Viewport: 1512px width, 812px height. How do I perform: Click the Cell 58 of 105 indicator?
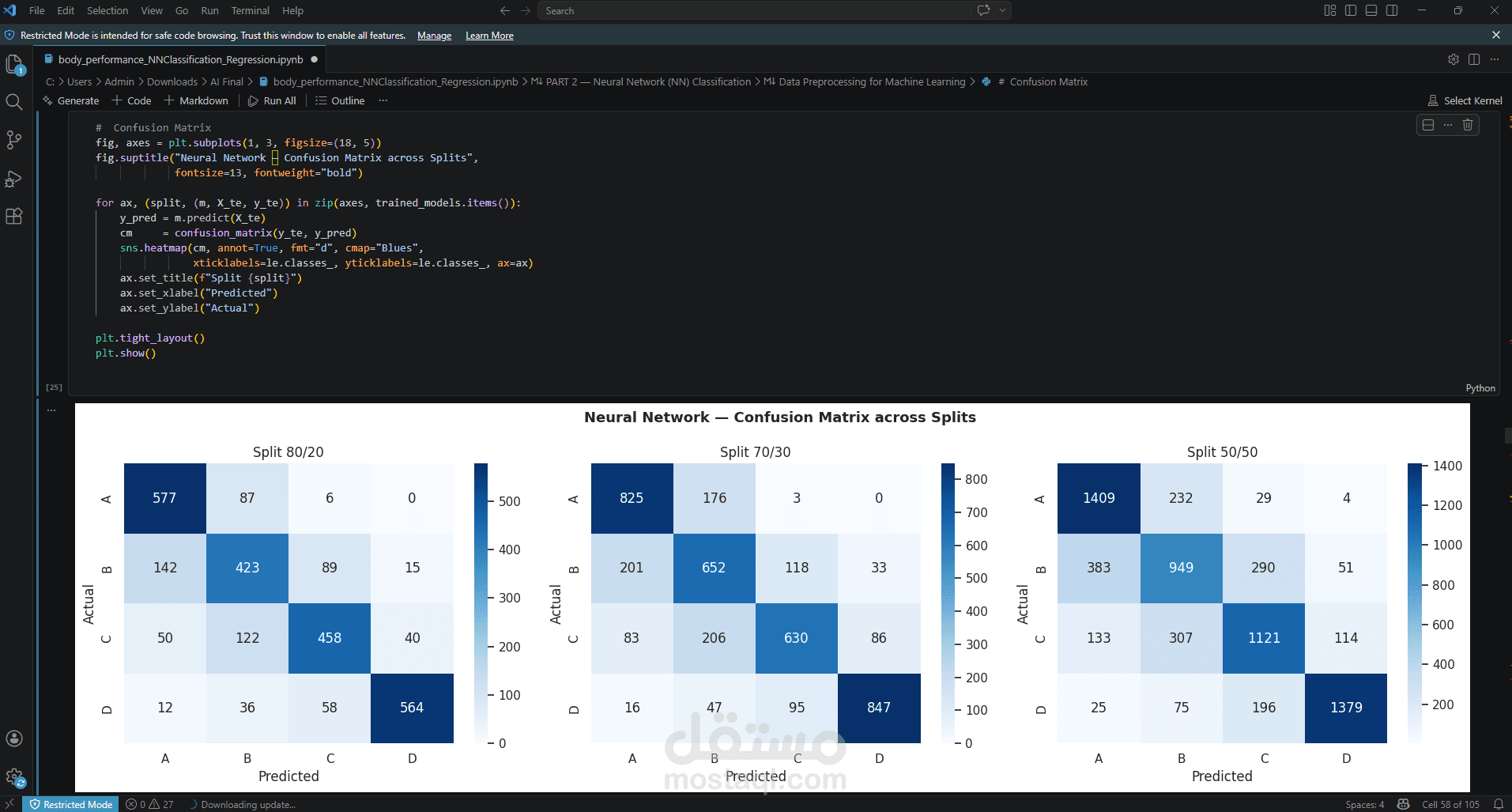(x=1450, y=804)
